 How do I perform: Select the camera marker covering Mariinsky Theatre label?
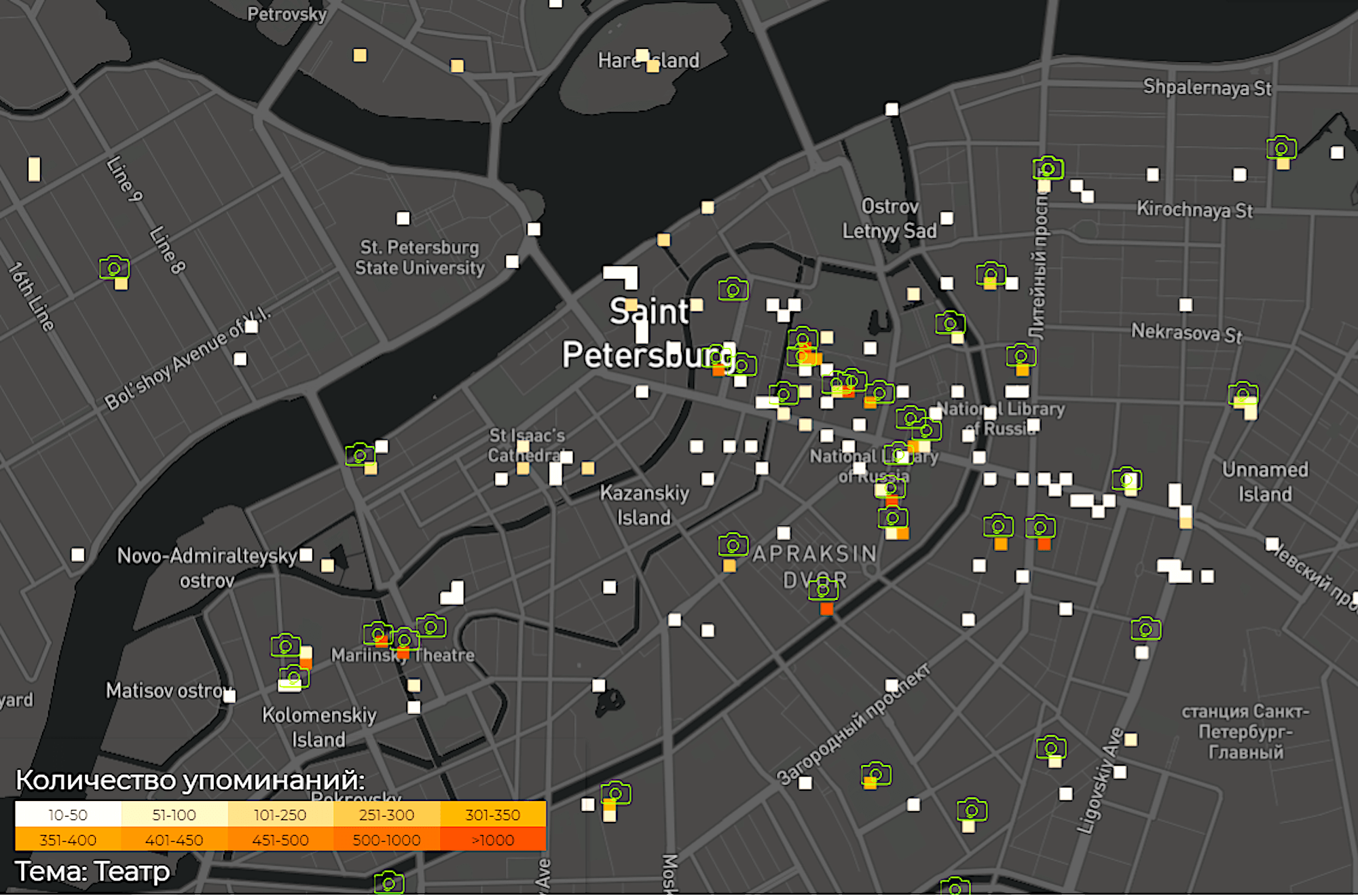404,639
